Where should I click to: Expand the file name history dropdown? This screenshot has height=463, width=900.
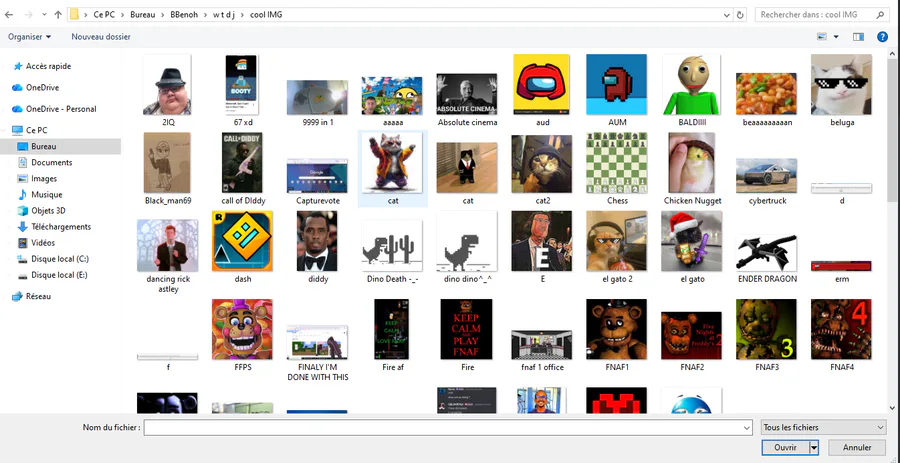tap(747, 427)
